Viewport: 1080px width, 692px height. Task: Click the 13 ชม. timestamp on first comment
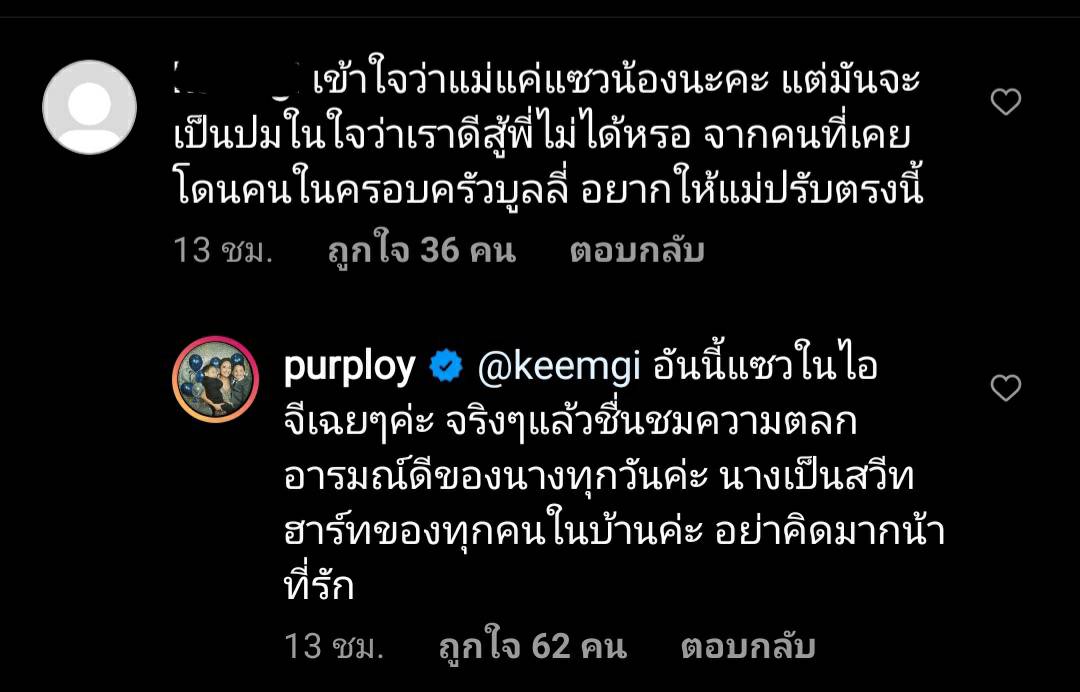click(x=223, y=250)
